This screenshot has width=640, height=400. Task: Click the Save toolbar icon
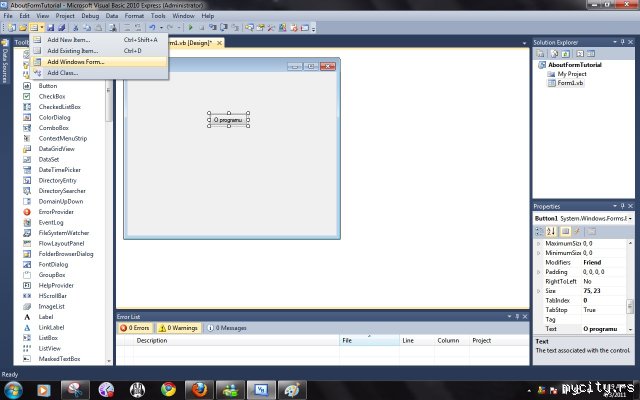tap(51, 28)
